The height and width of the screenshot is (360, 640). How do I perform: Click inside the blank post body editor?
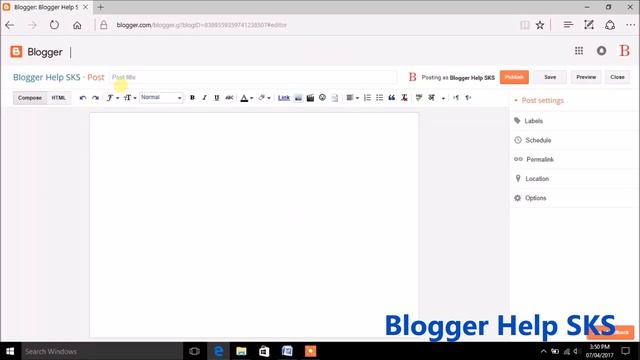[x=254, y=224]
